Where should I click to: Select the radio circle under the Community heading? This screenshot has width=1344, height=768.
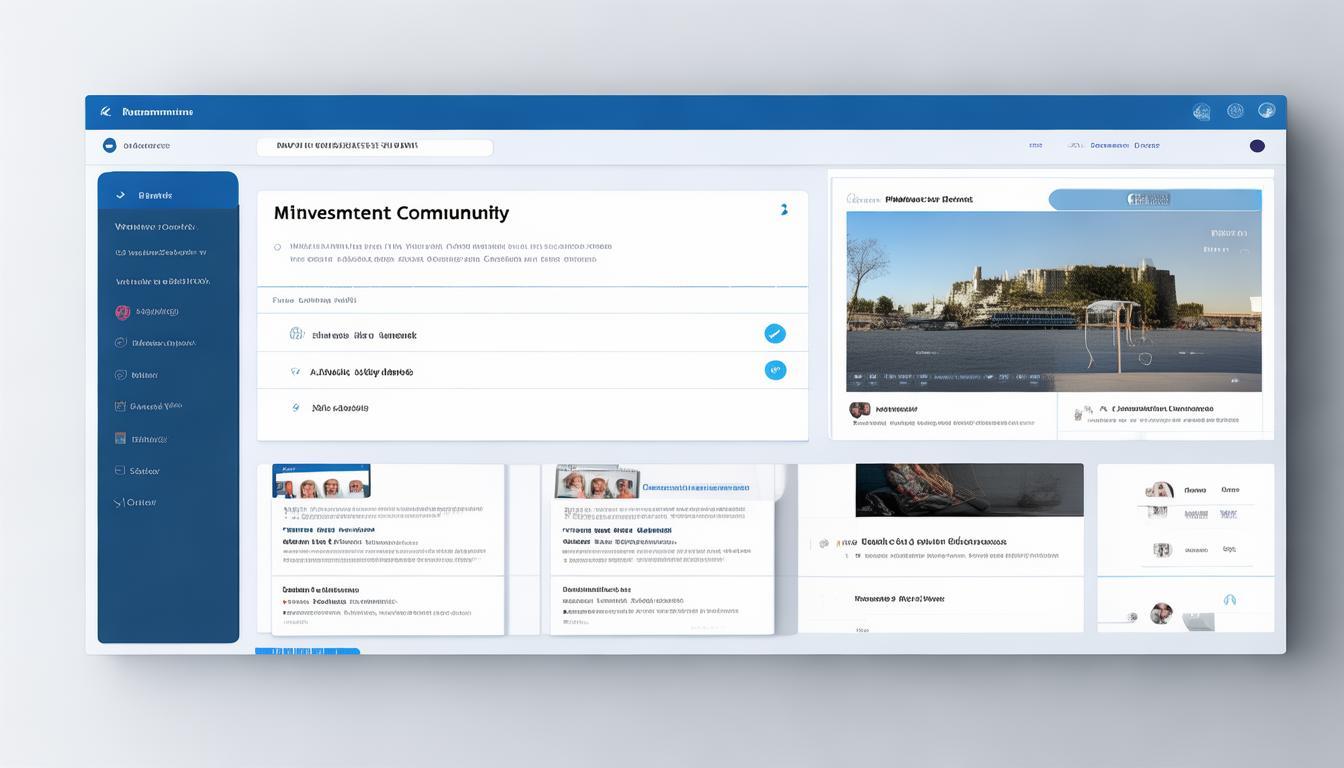277,246
